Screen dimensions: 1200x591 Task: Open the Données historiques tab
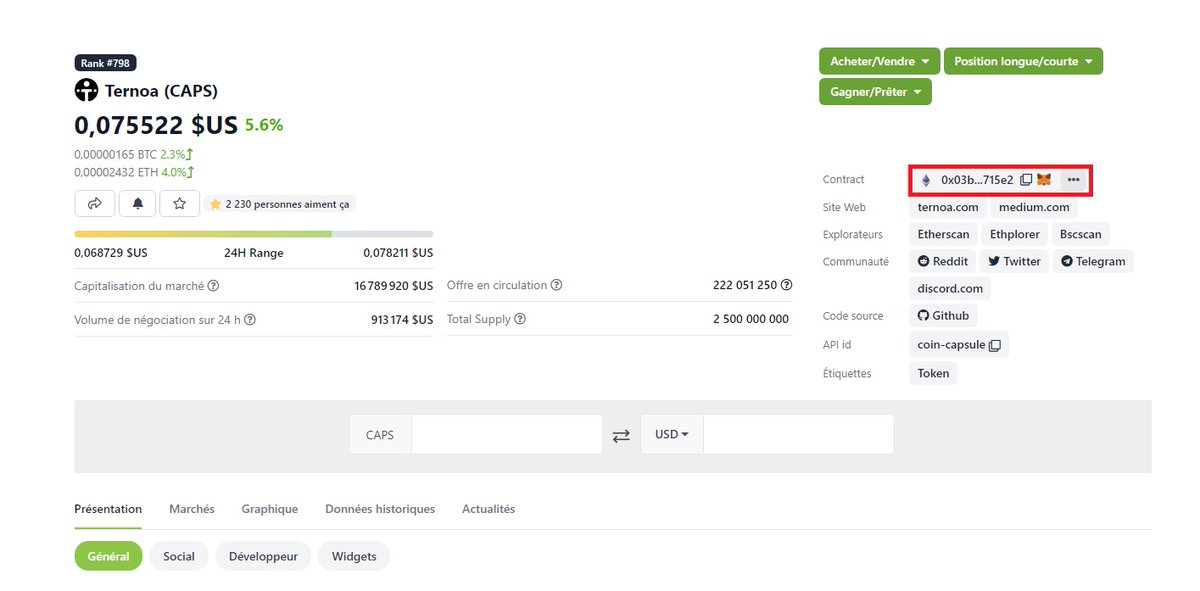pos(380,509)
